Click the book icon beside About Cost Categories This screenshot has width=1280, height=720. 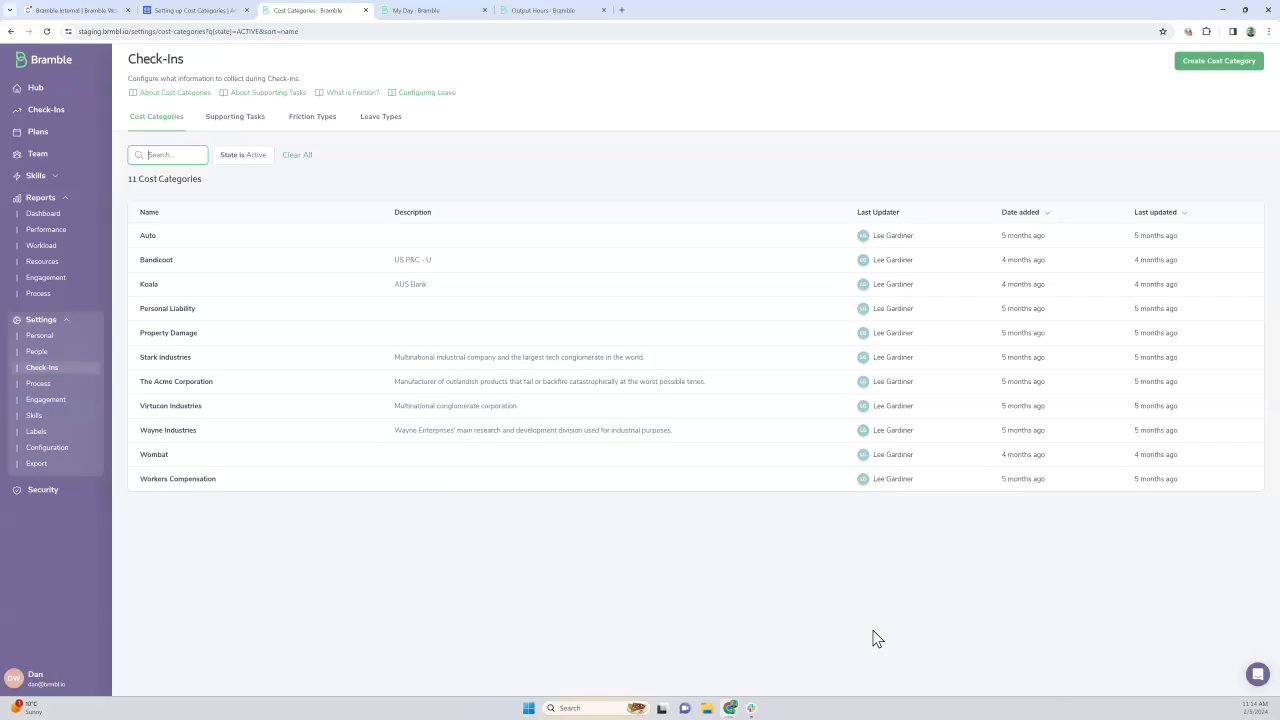133,93
